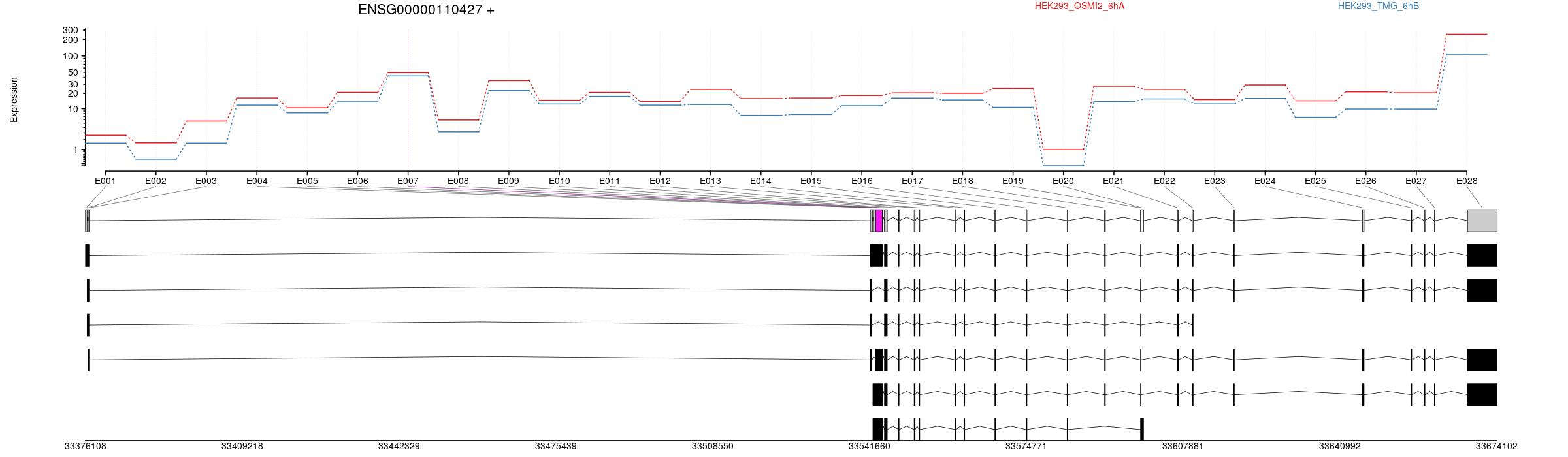Image resolution: width=1568 pixels, height=457 pixels.
Task: Click exon label E011
Action: [610, 181]
